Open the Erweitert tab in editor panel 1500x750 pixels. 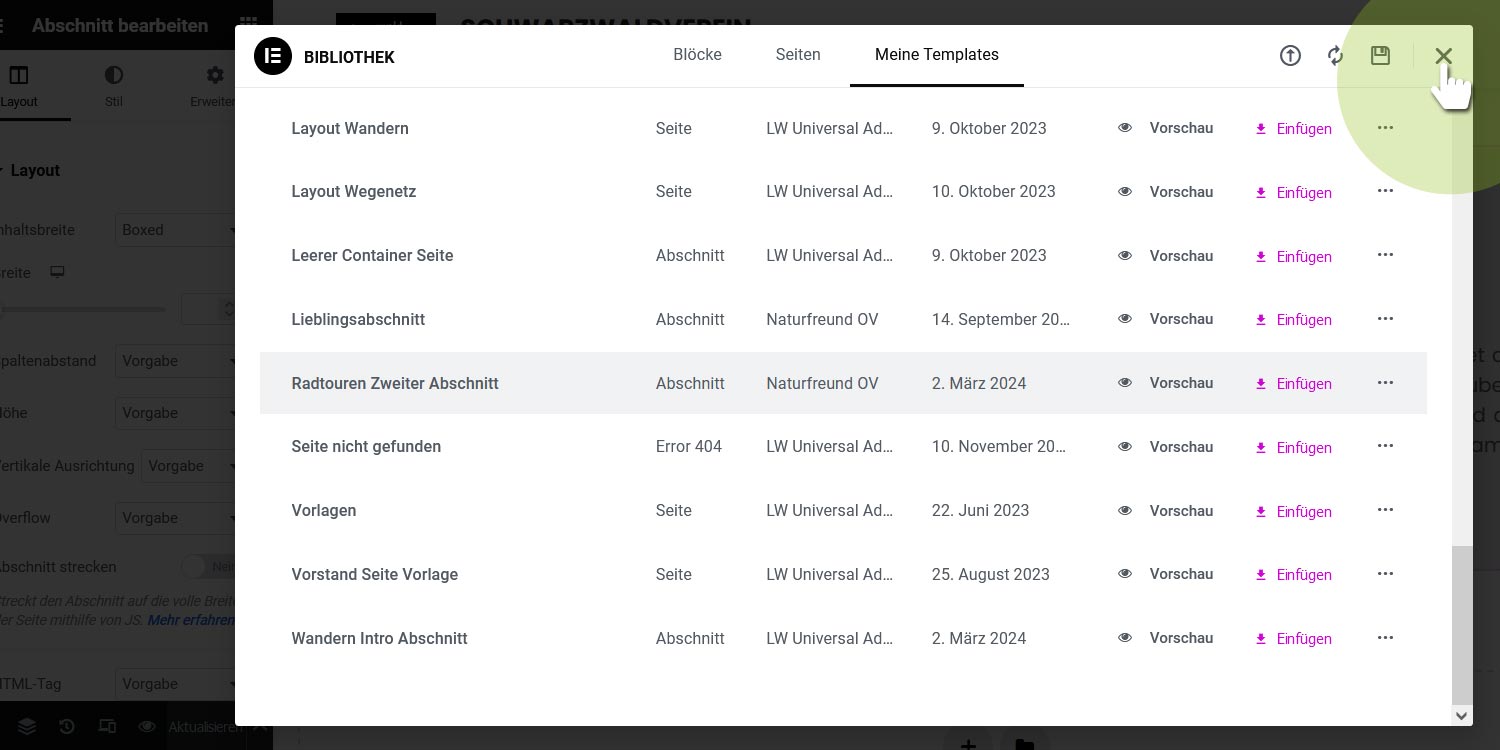214,87
